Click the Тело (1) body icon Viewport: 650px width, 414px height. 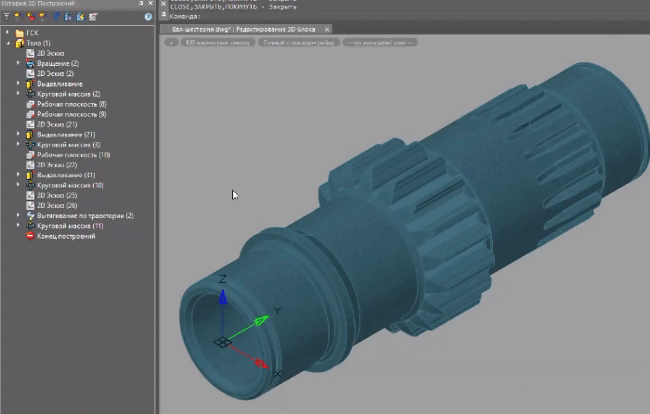tap(20, 43)
